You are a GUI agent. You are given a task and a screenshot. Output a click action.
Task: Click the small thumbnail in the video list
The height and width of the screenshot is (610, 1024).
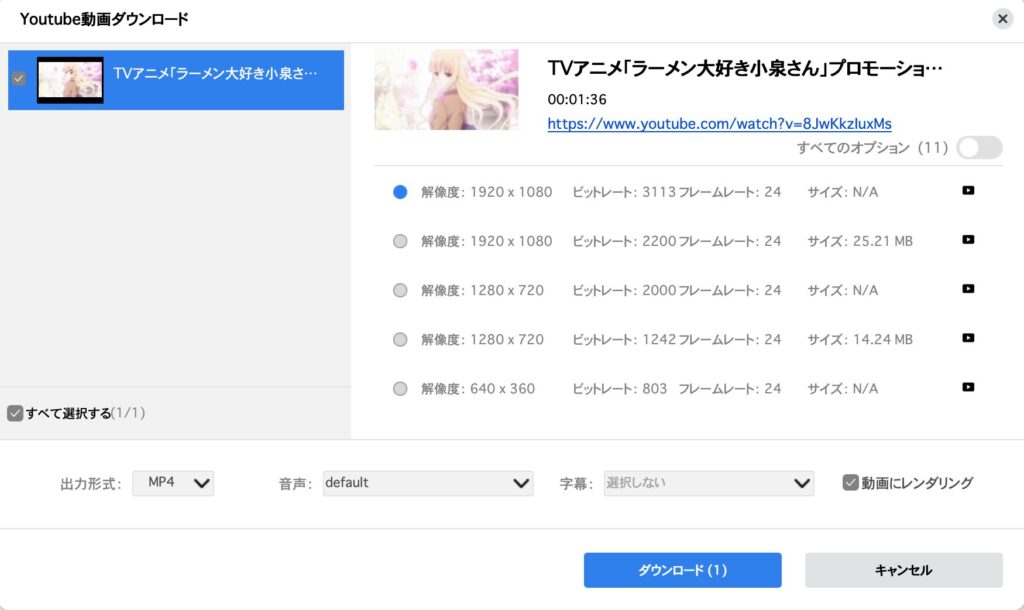coord(70,80)
